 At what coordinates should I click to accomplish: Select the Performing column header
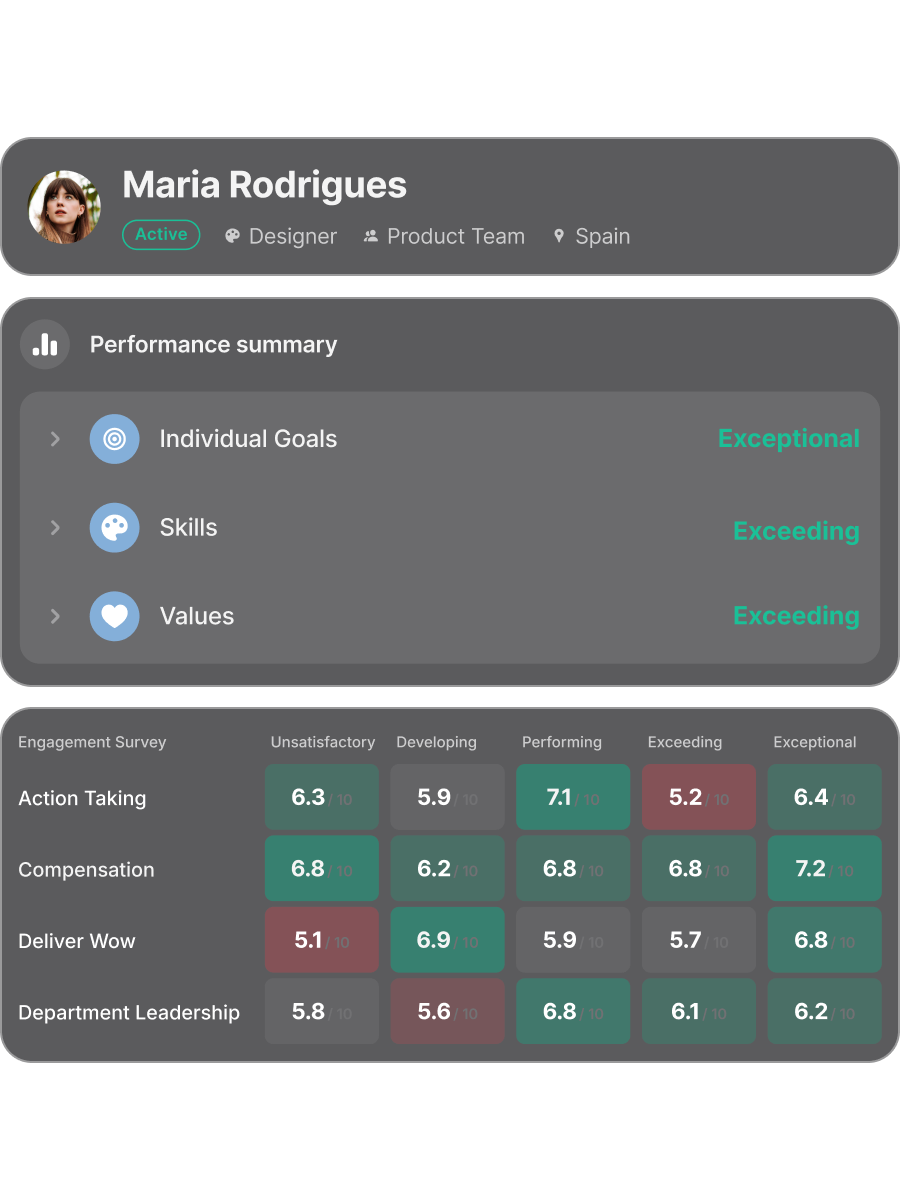tap(562, 742)
